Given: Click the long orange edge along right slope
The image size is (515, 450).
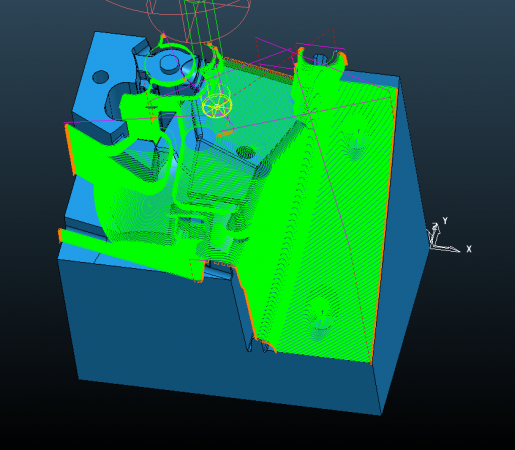Looking at the screenshot, I should [x=383, y=227].
